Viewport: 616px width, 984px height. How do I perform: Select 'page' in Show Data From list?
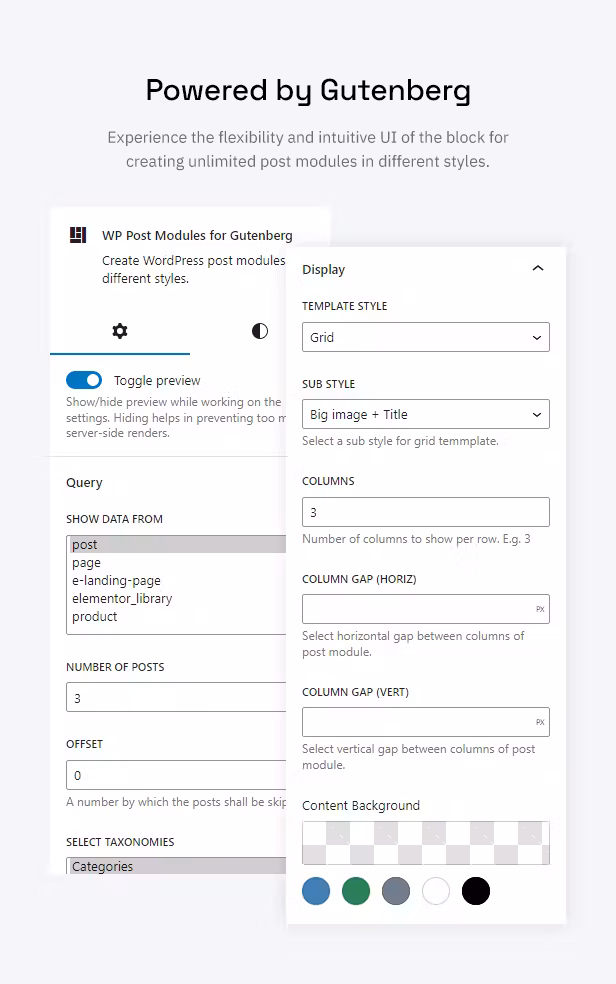[x=177, y=562]
